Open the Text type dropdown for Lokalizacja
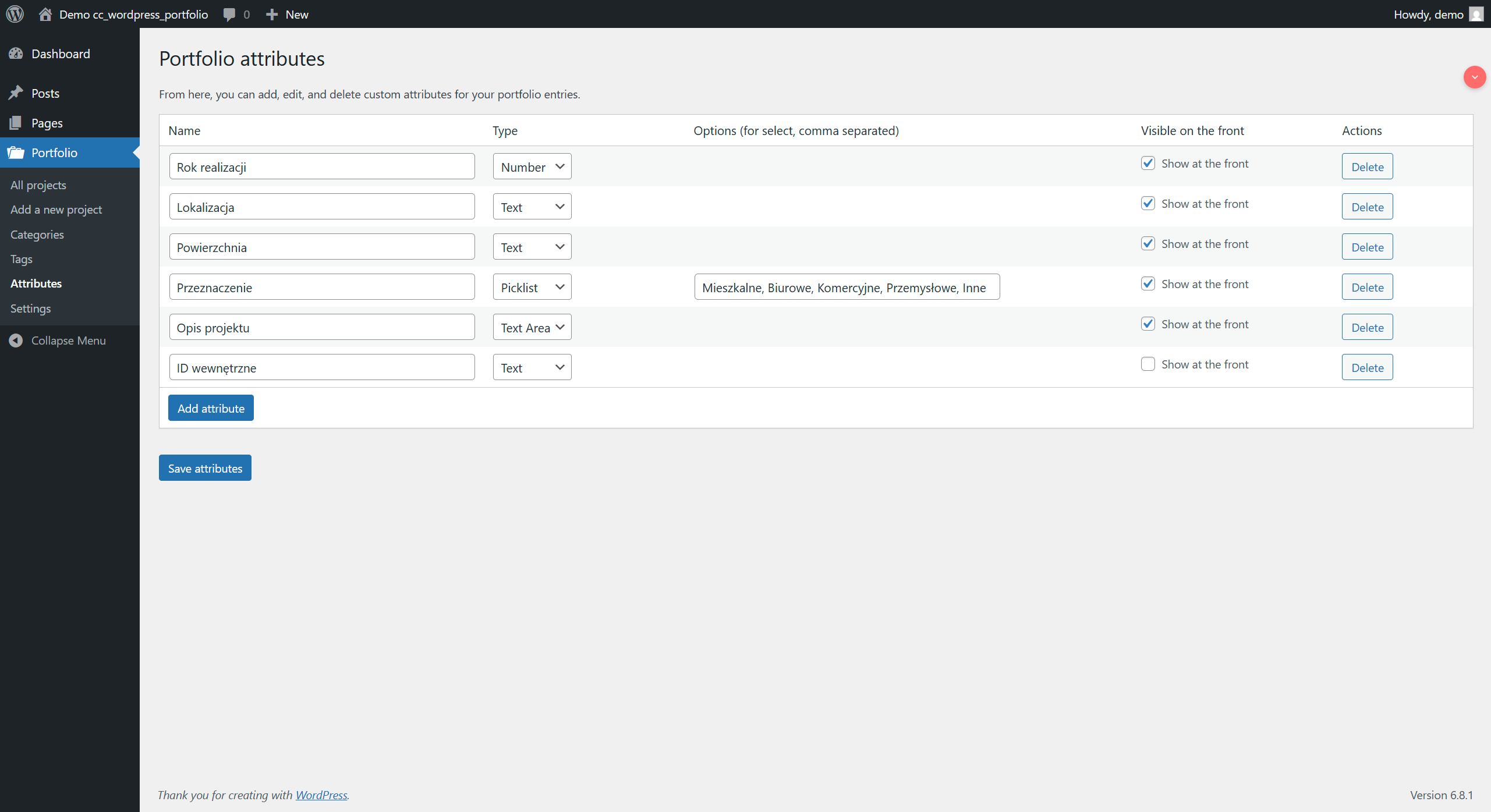 tap(531, 206)
